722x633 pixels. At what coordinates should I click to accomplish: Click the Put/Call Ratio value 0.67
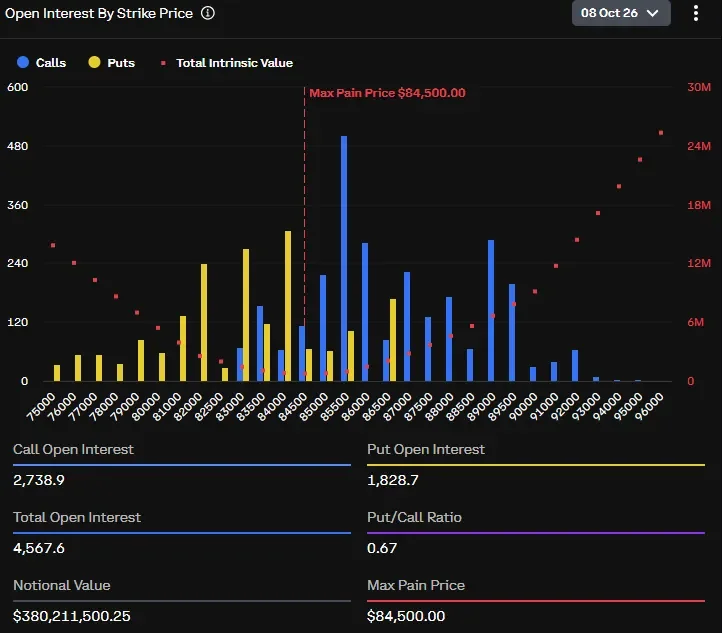(x=382, y=548)
